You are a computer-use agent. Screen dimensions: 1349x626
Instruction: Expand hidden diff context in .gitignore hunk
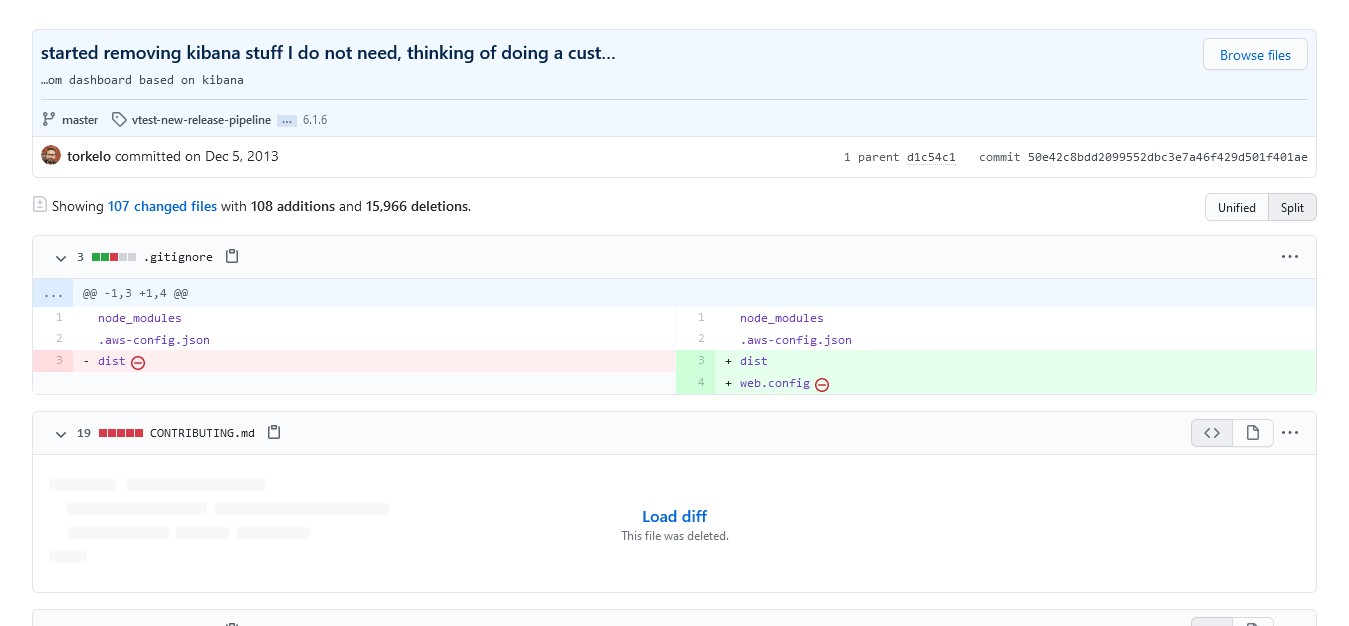pos(52,292)
